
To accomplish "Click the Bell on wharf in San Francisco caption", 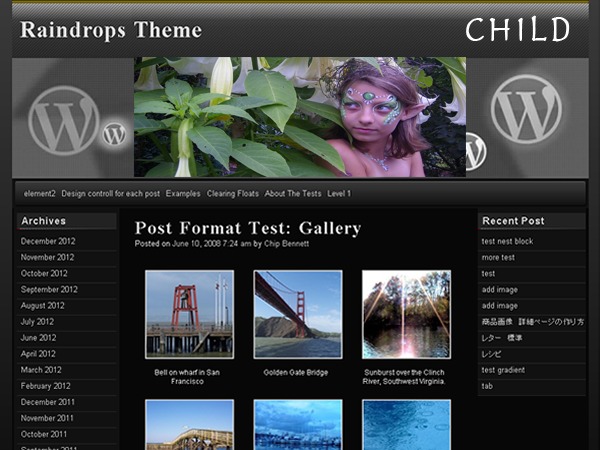I will pos(187,377).
